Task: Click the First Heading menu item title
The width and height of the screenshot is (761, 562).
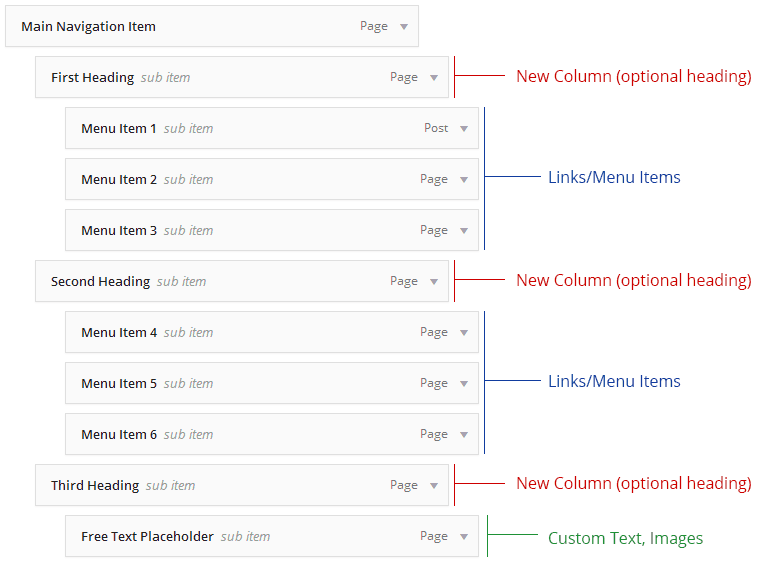Action: 92,78
